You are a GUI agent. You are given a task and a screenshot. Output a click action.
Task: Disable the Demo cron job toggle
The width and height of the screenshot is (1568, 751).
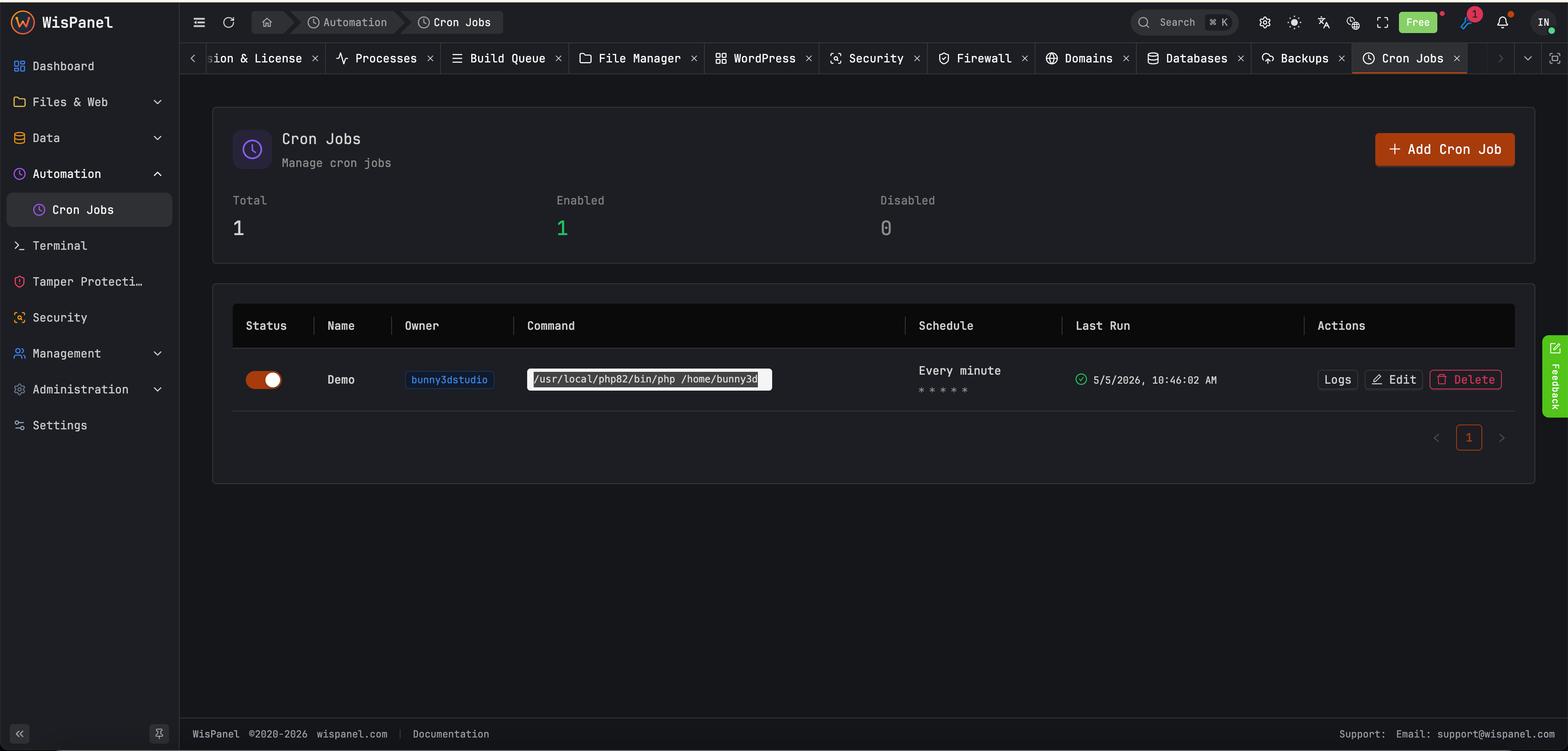point(263,380)
